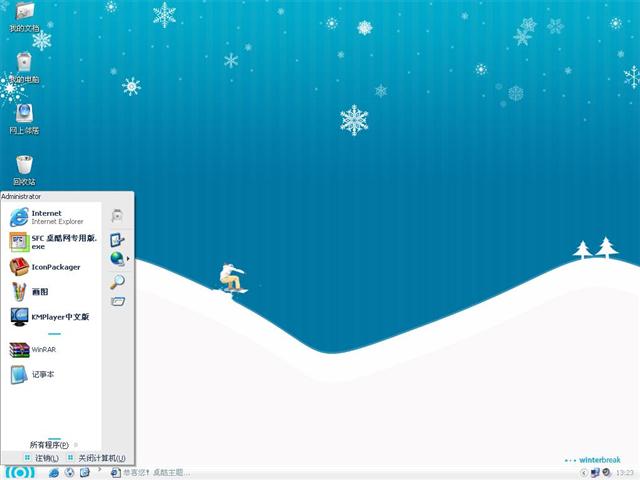The width and height of the screenshot is (640, 480).
Task: Click the gray folder icon atop start menu right column
Action: (x=118, y=215)
